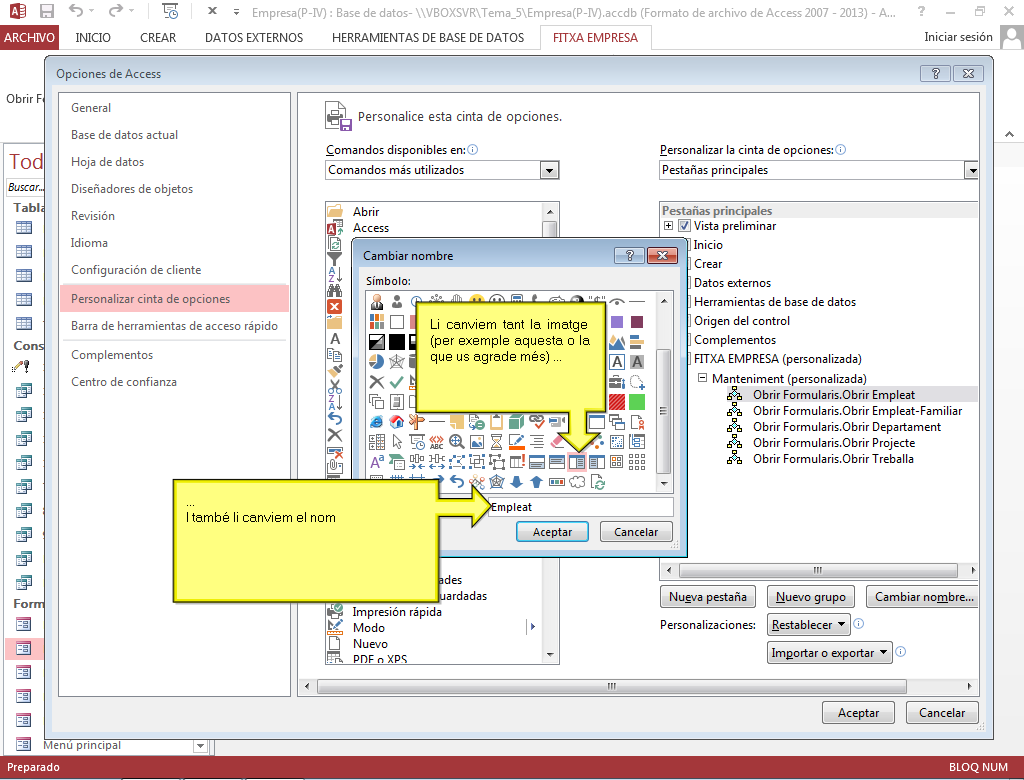Open the Restablecer dropdown
This screenshot has height=780, width=1024.
point(809,625)
